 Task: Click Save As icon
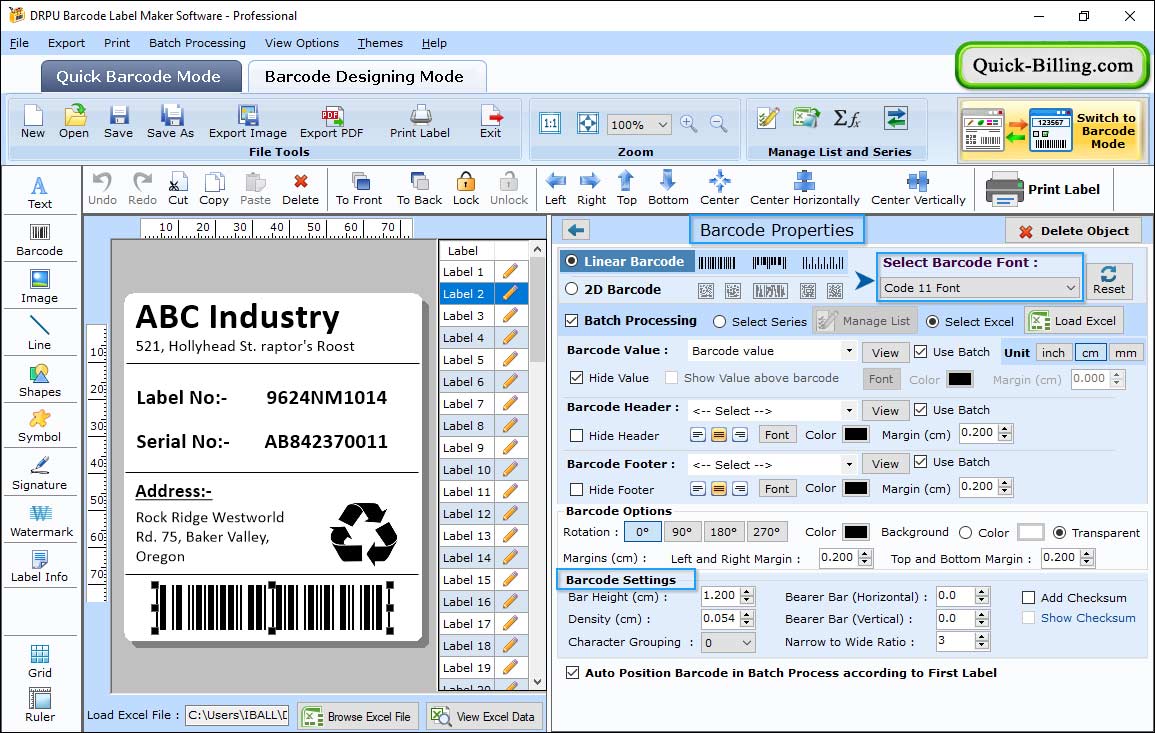point(171,122)
